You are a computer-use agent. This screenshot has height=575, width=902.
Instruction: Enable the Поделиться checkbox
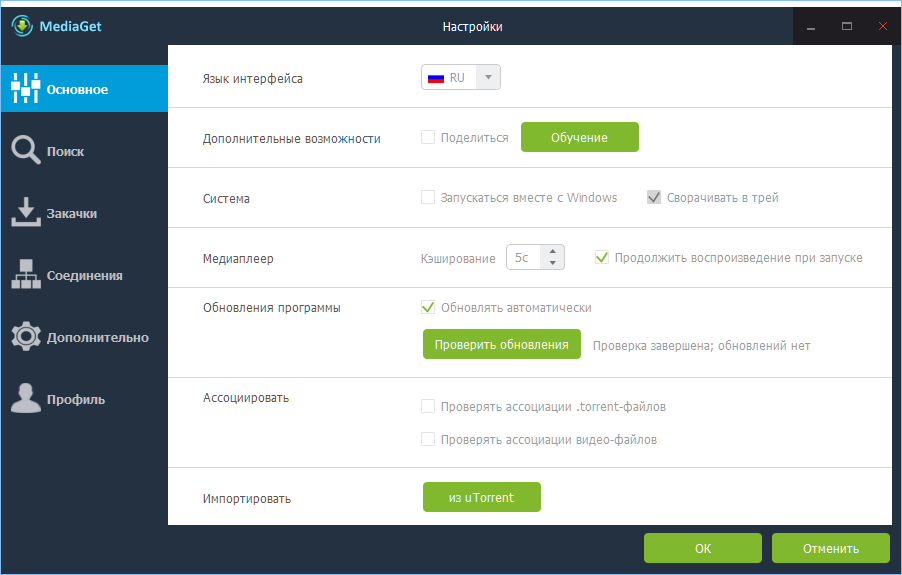coord(428,137)
